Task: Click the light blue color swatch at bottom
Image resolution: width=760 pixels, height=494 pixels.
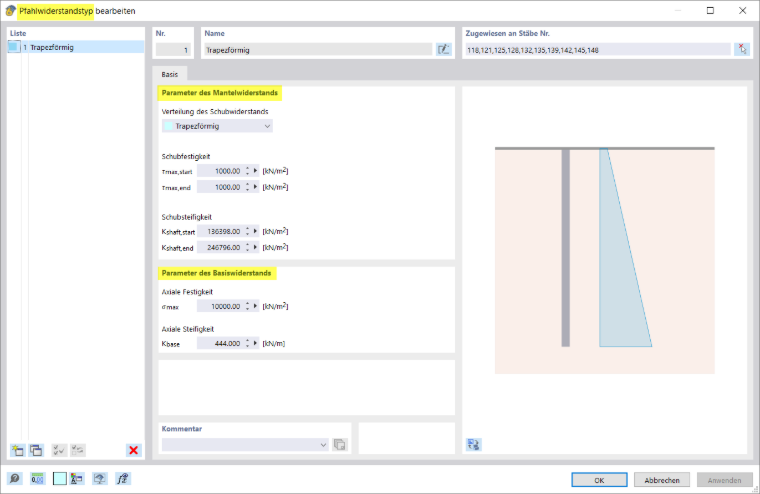Action: [x=60, y=479]
